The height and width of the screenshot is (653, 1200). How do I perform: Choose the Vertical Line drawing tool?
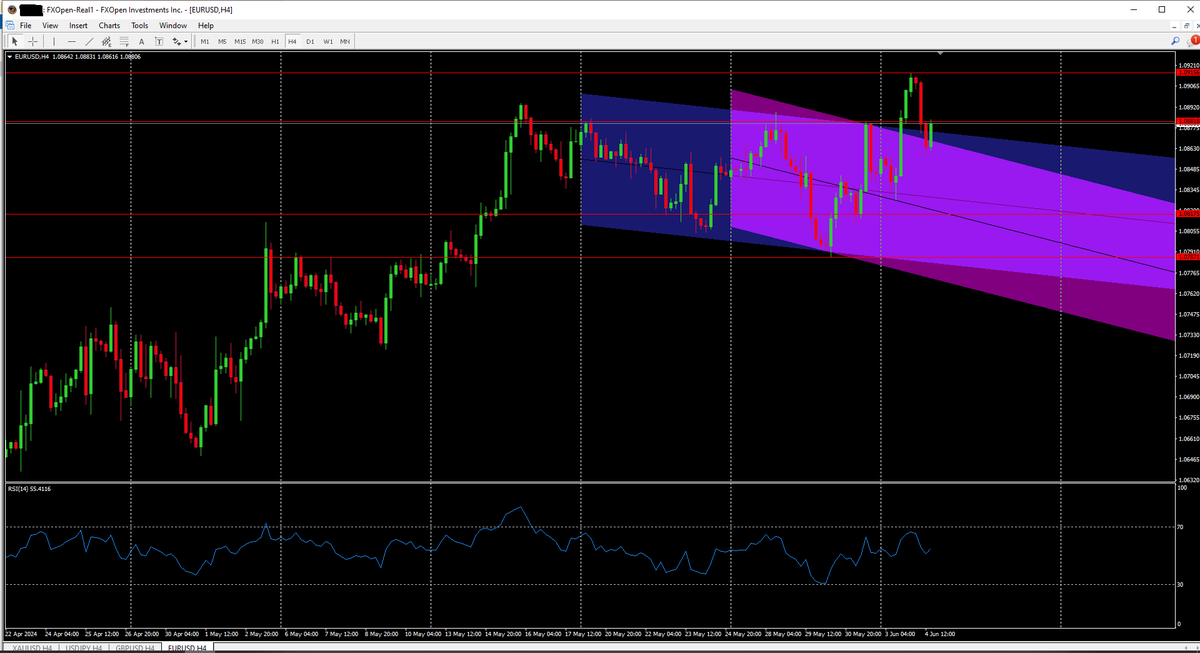click(54, 41)
